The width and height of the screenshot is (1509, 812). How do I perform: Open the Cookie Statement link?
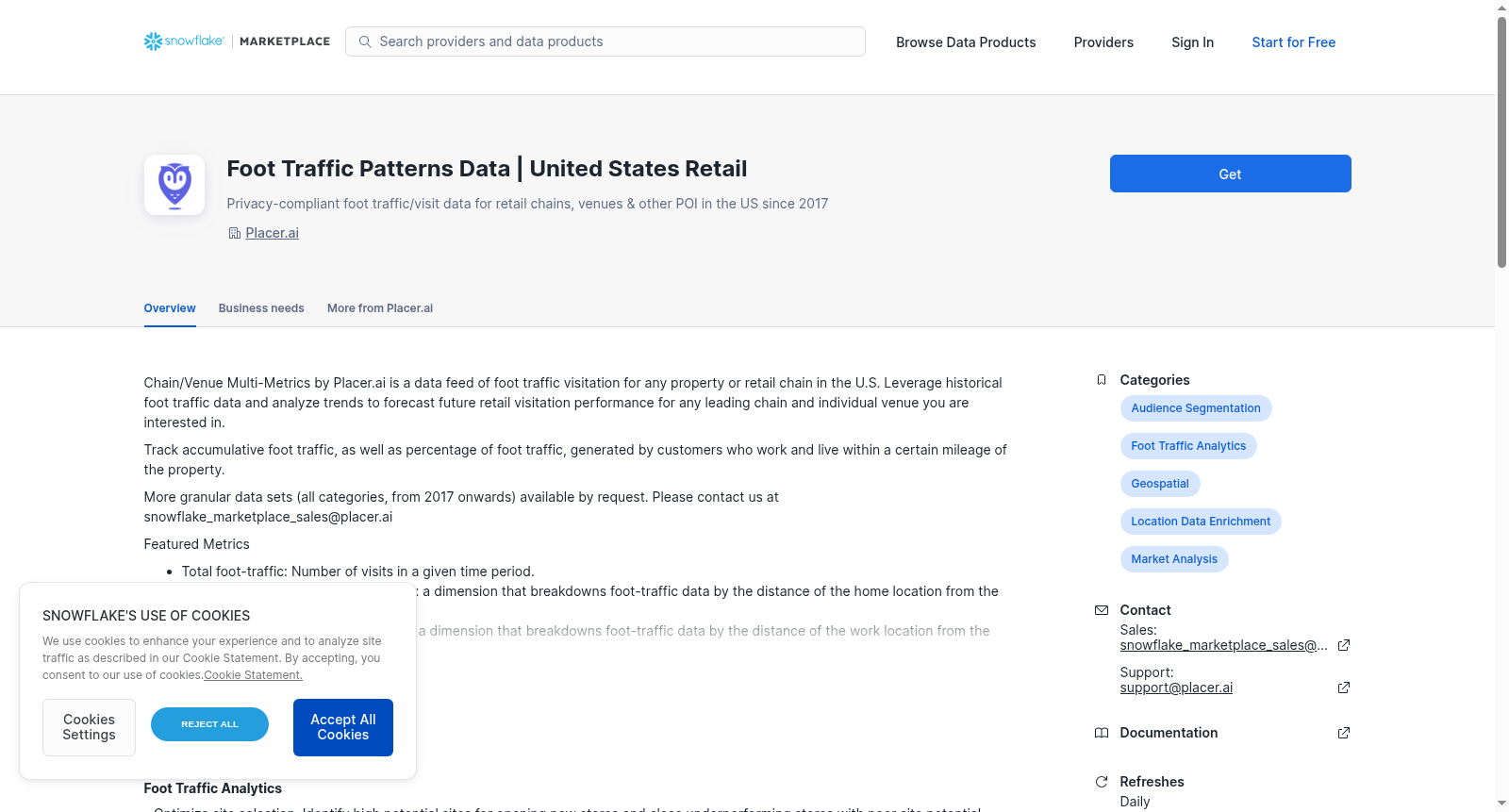click(253, 675)
